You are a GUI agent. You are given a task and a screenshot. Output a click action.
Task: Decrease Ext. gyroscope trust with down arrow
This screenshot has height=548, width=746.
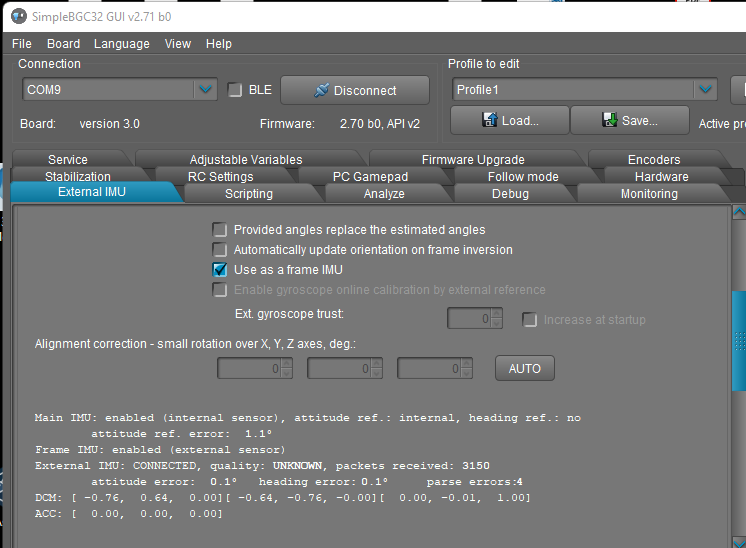(497, 323)
